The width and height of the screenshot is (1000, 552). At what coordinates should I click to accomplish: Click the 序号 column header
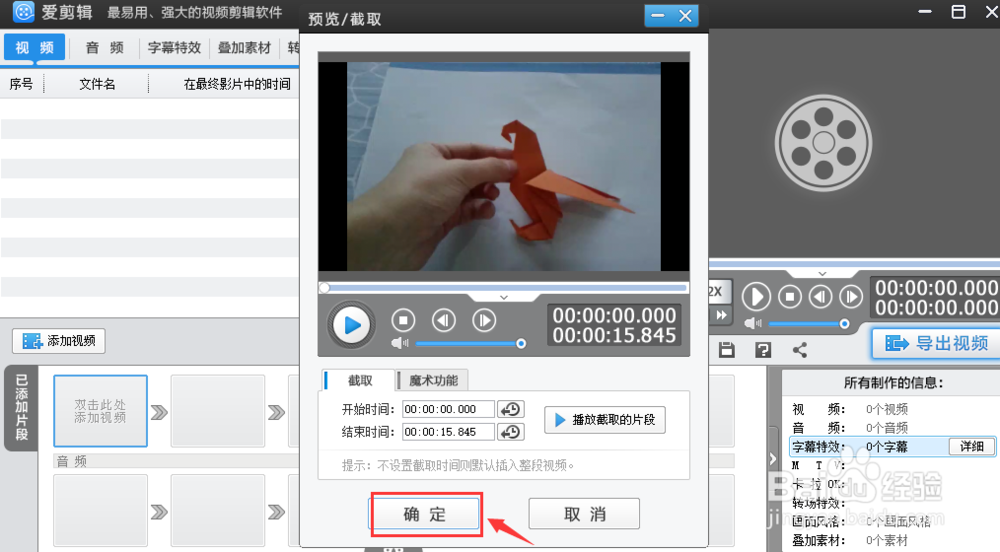pyautogui.click(x=21, y=84)
